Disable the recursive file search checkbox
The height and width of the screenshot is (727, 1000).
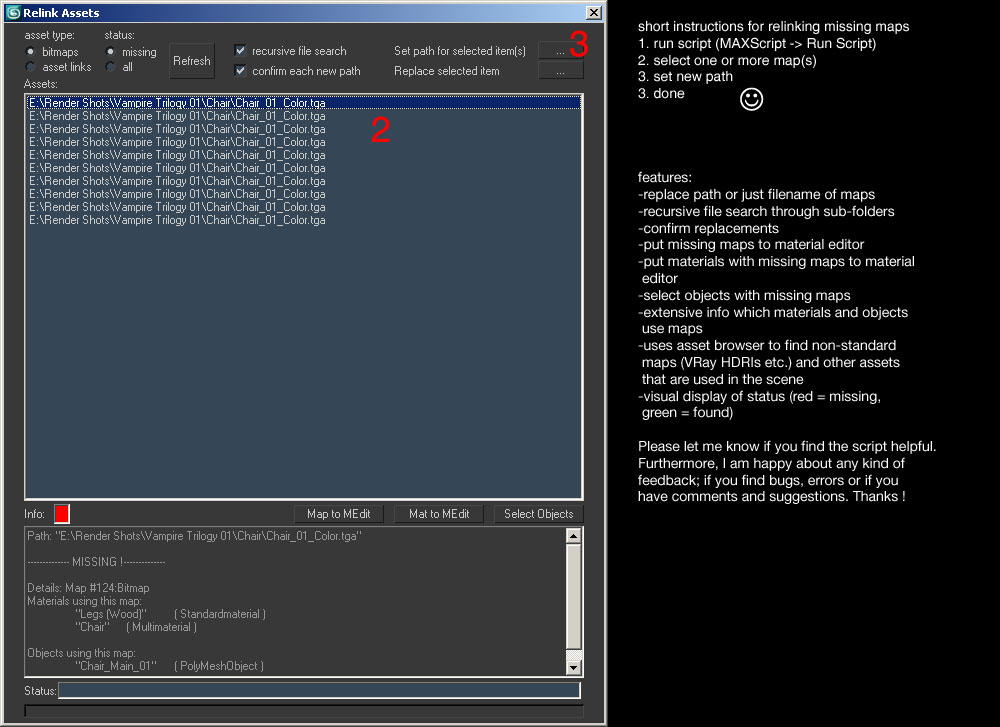[240, 50]
